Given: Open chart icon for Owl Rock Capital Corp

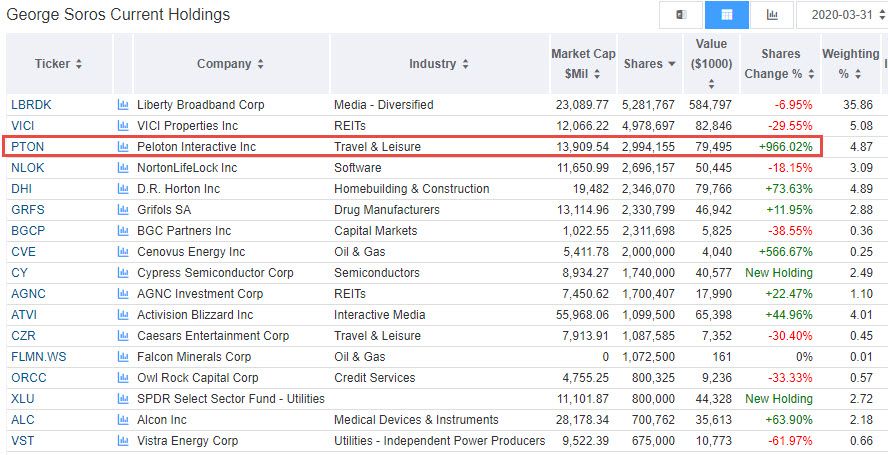Looking at the screenshot, I should click(x=123, y=377).
